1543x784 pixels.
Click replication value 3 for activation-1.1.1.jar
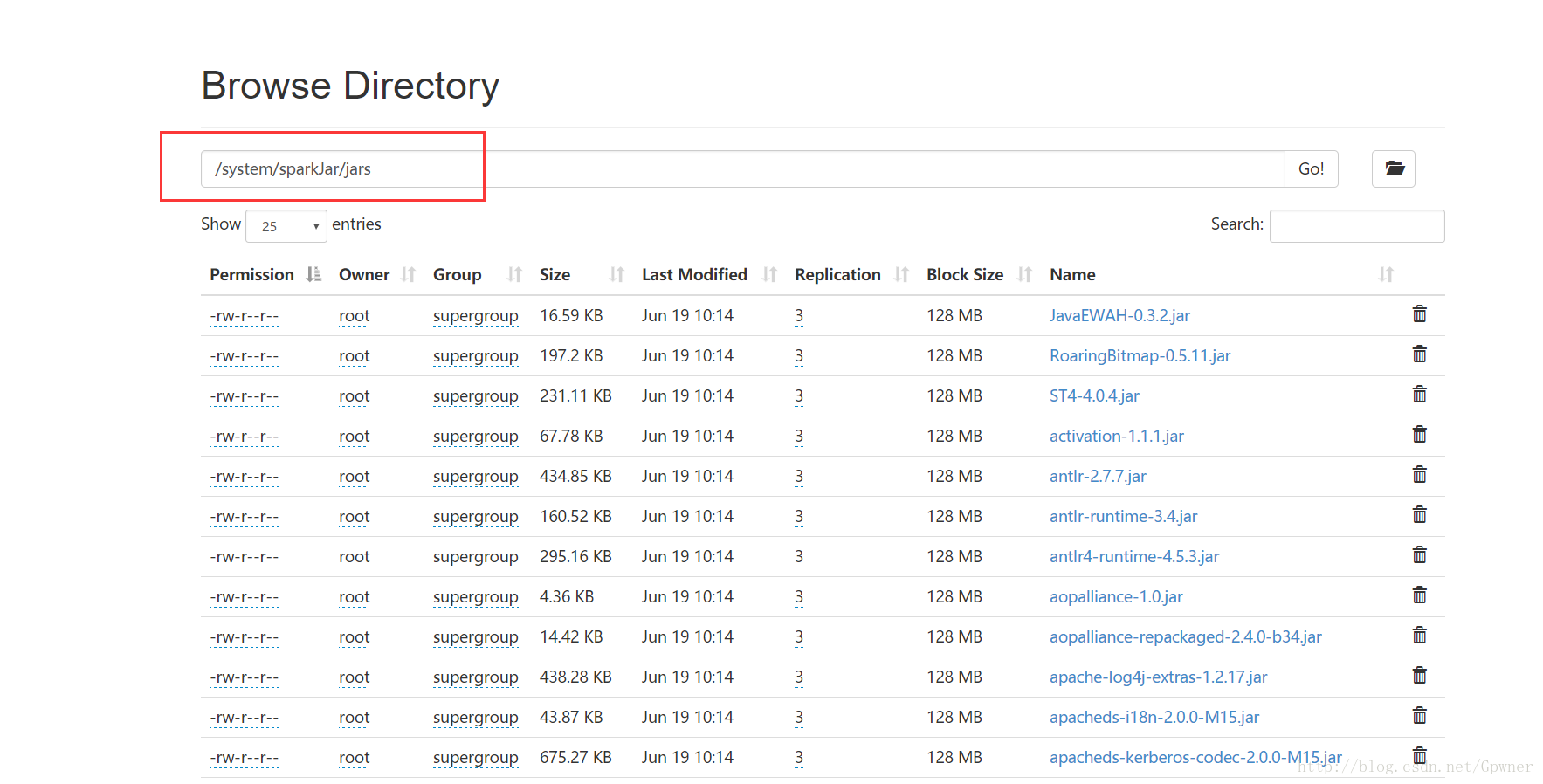[799, 437]
